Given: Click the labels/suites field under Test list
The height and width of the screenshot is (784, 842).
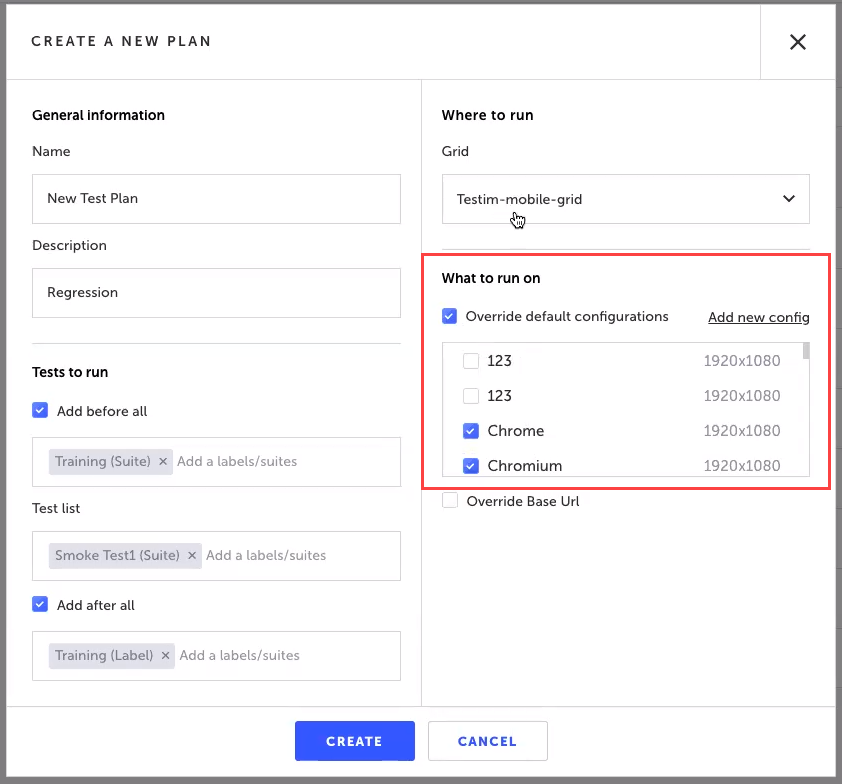Looking at the screenshot, I should pyautogui.click(x=300, y=555).
